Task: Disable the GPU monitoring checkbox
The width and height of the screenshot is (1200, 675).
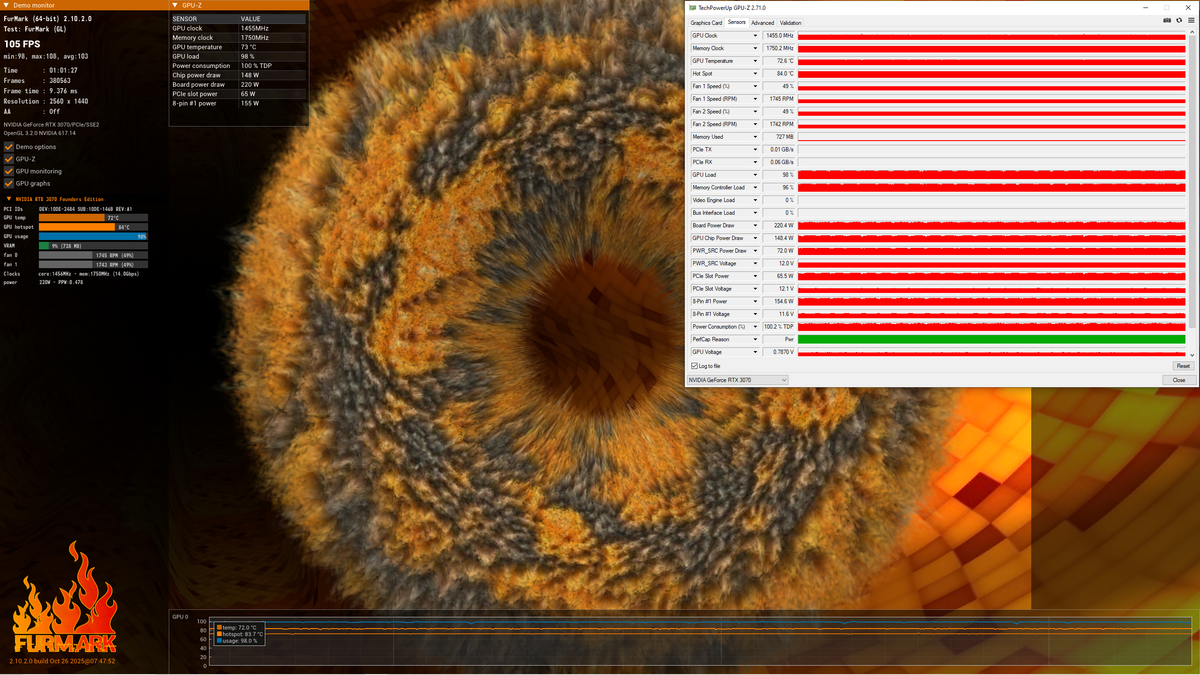Action: click(x=9, y=171)
